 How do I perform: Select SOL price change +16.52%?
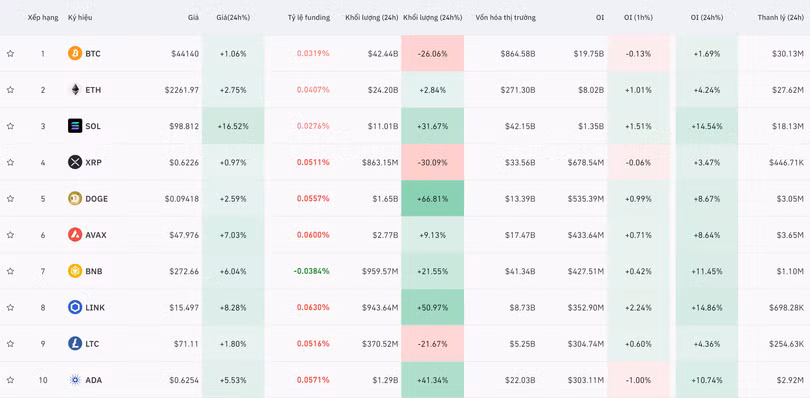coord(233,126)
